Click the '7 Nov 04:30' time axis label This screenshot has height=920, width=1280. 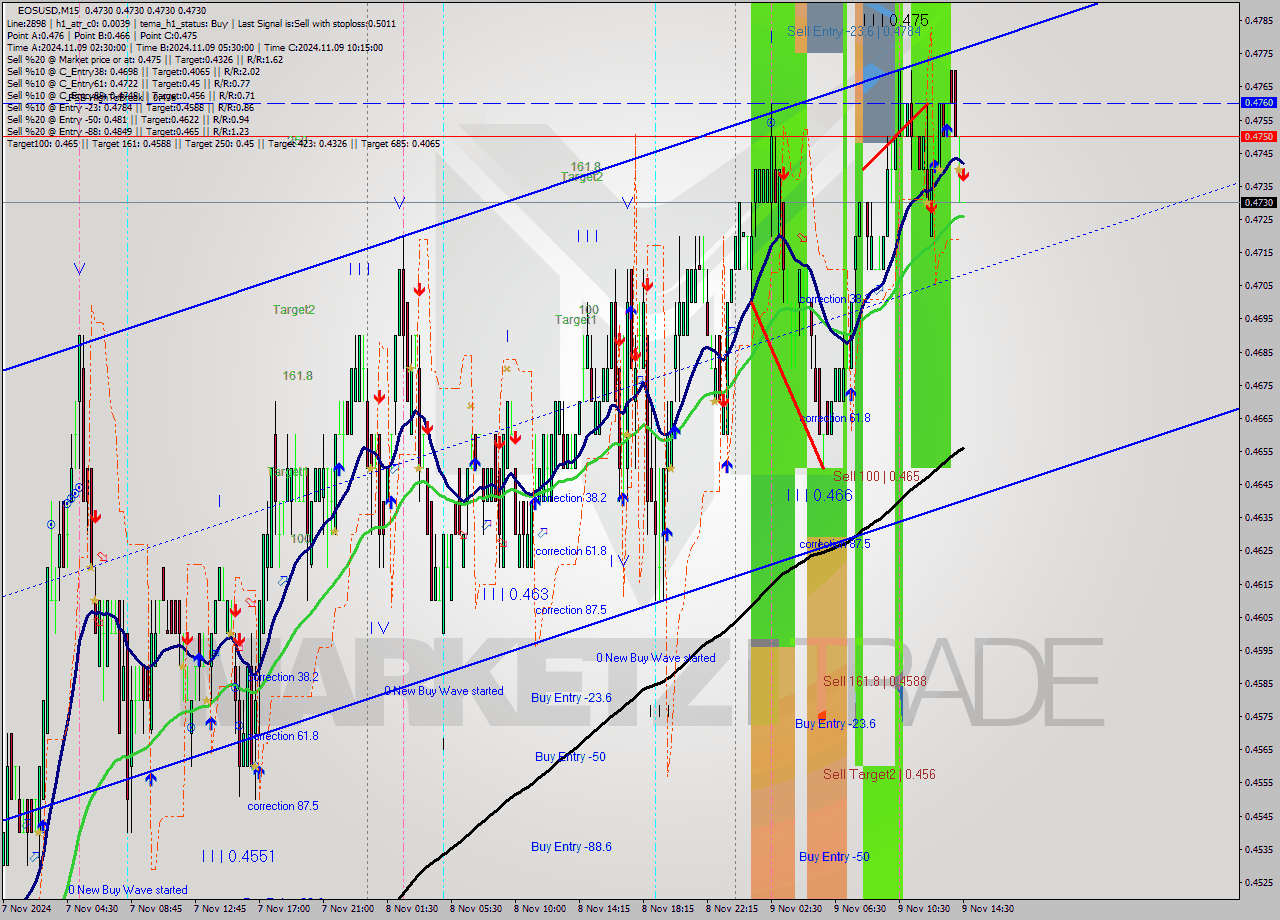click(91, 909)
